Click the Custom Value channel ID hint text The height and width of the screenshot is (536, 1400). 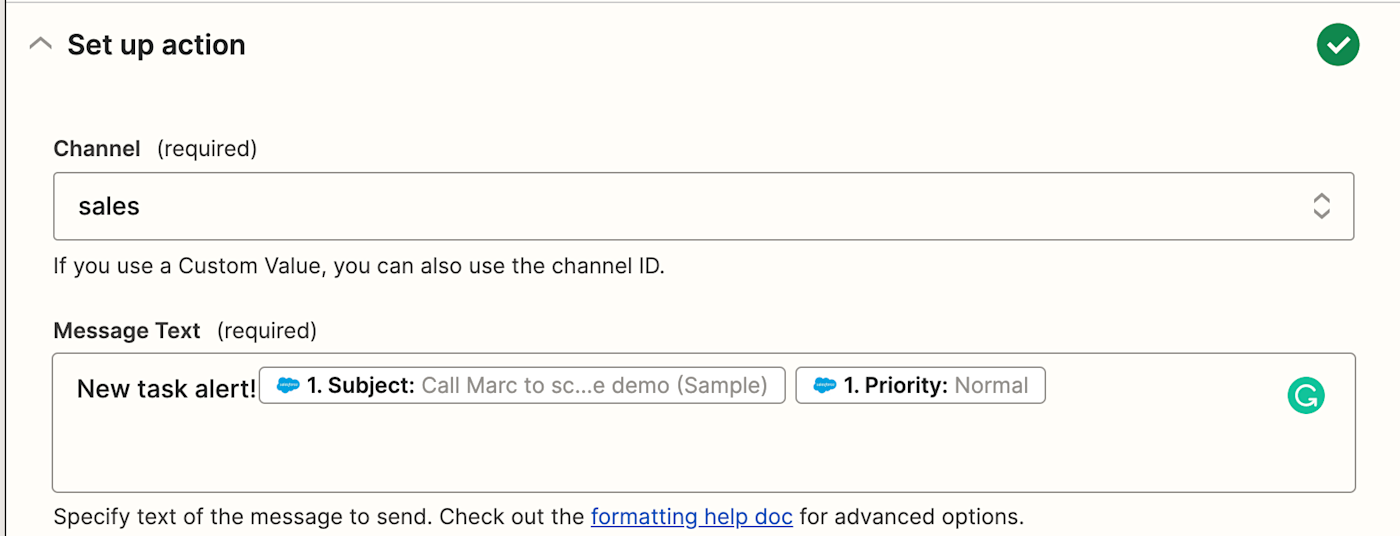click(x=358, y=267)
